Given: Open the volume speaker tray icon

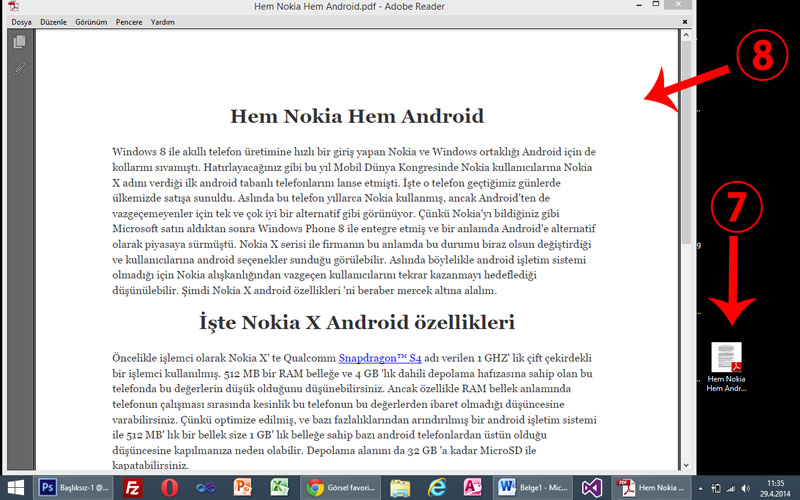Looking at the screenshot, I should tap(745, 488).
